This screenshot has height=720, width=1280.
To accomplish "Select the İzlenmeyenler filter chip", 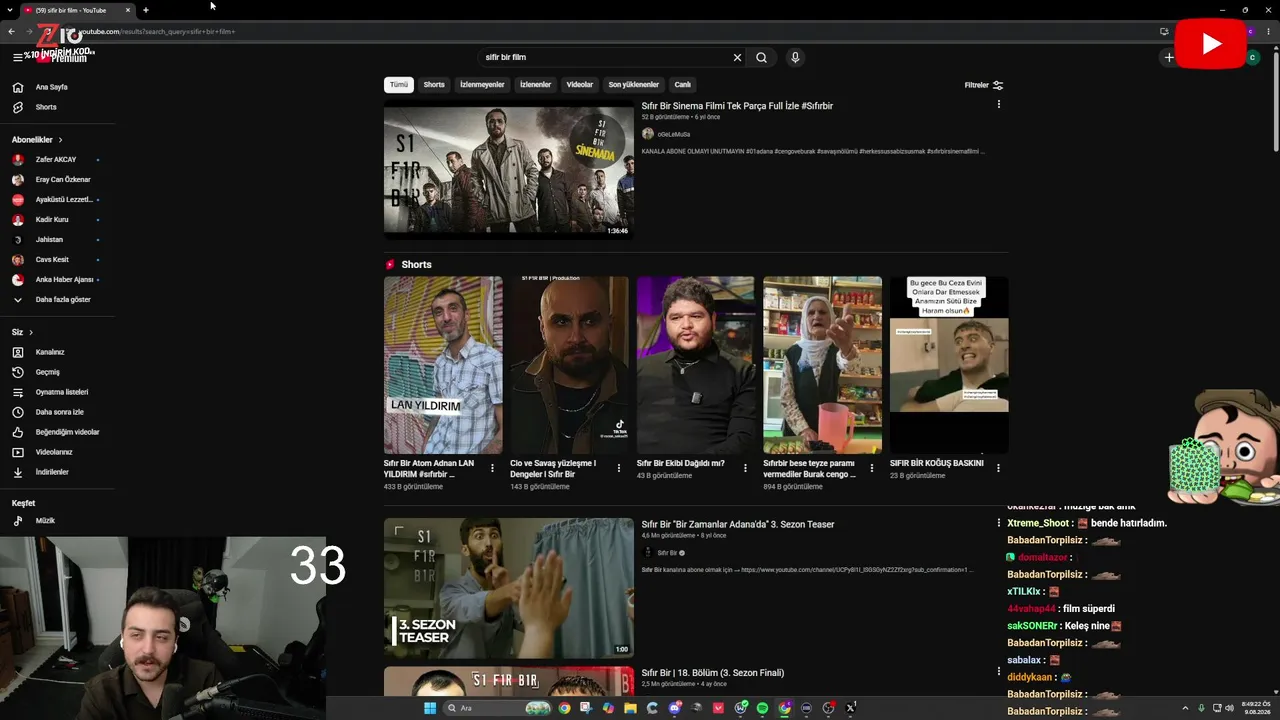I will [482, 85].
